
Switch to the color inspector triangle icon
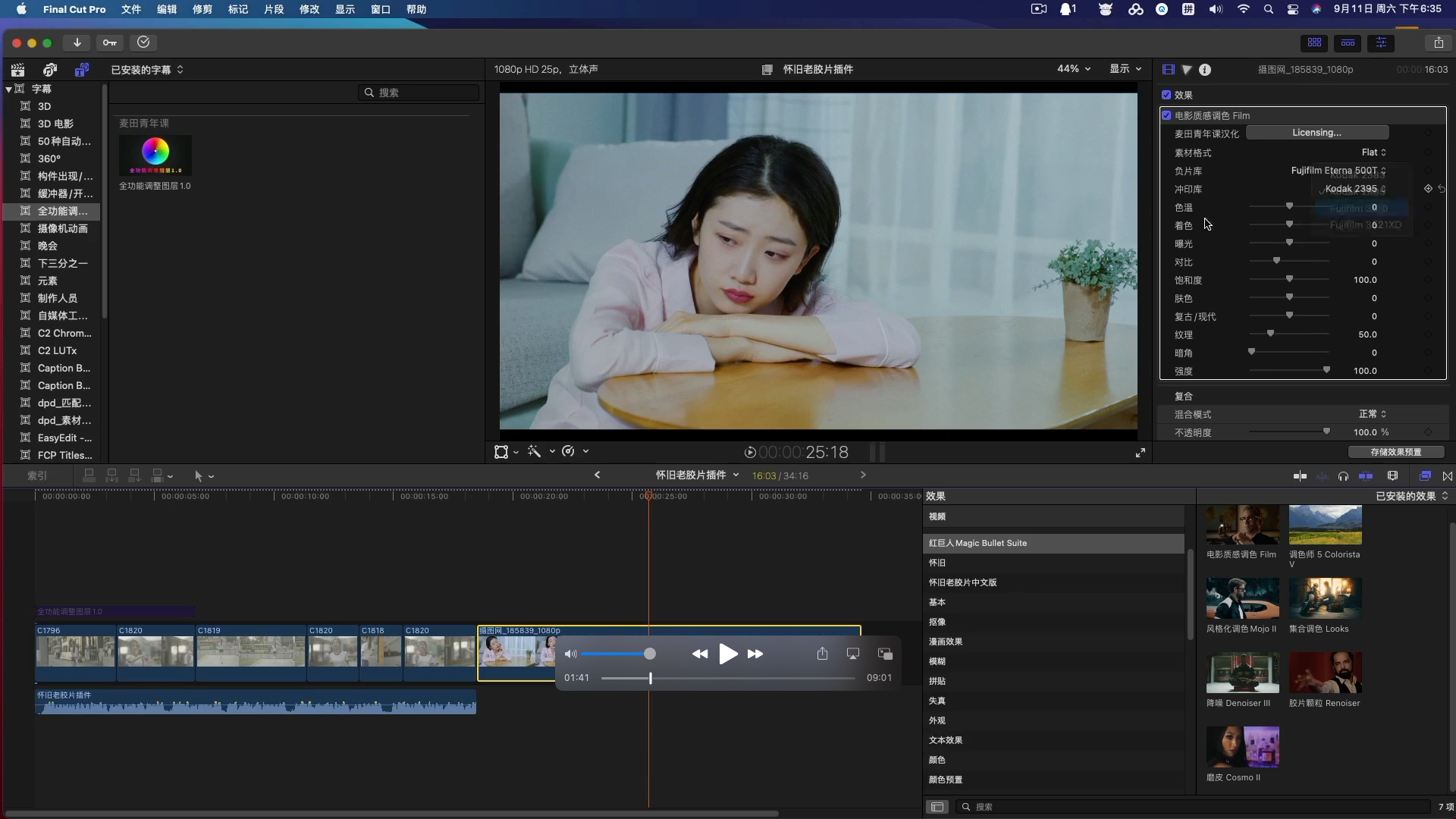coord(1187,70)
